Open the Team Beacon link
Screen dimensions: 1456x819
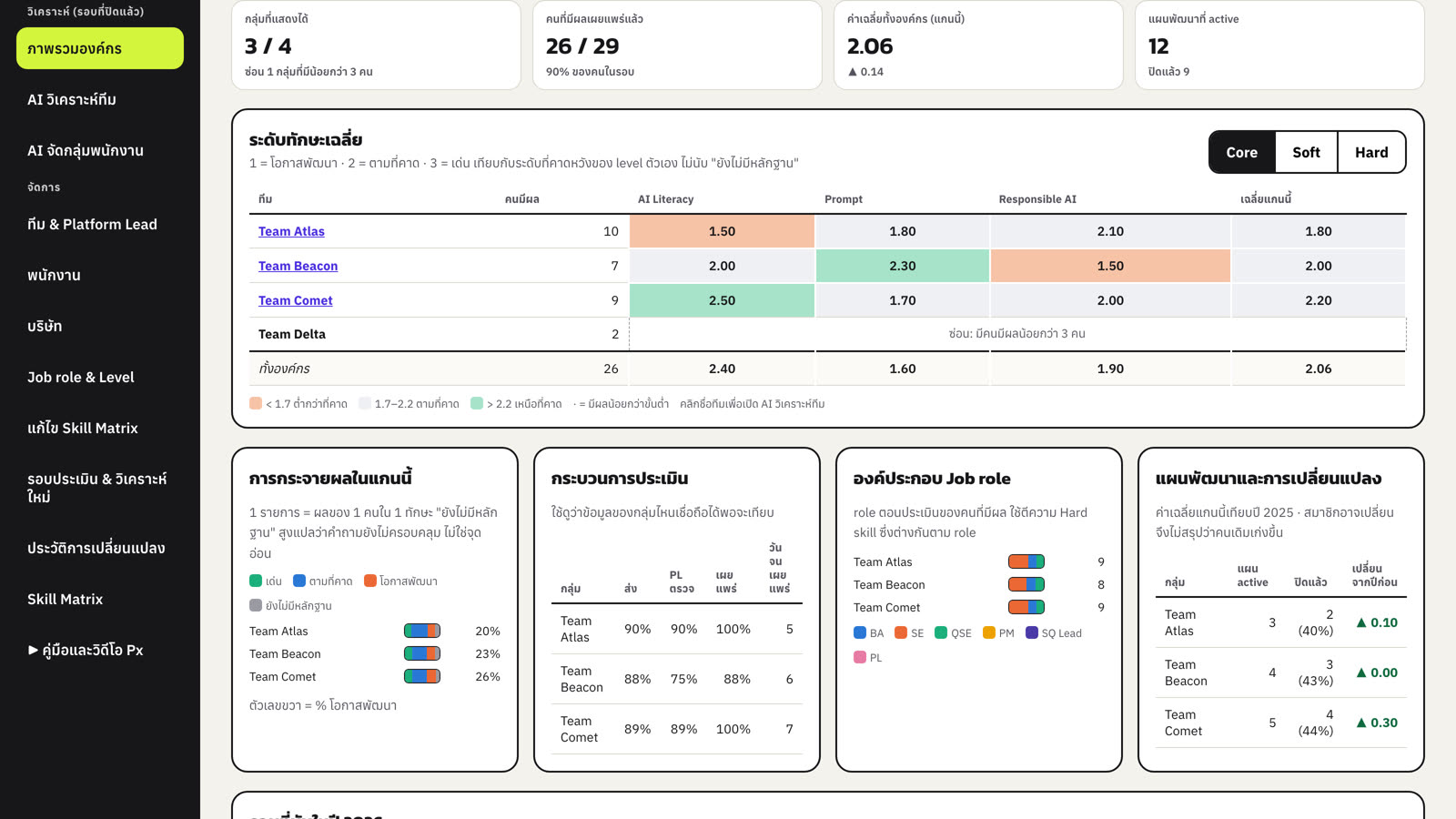(298, 266)
